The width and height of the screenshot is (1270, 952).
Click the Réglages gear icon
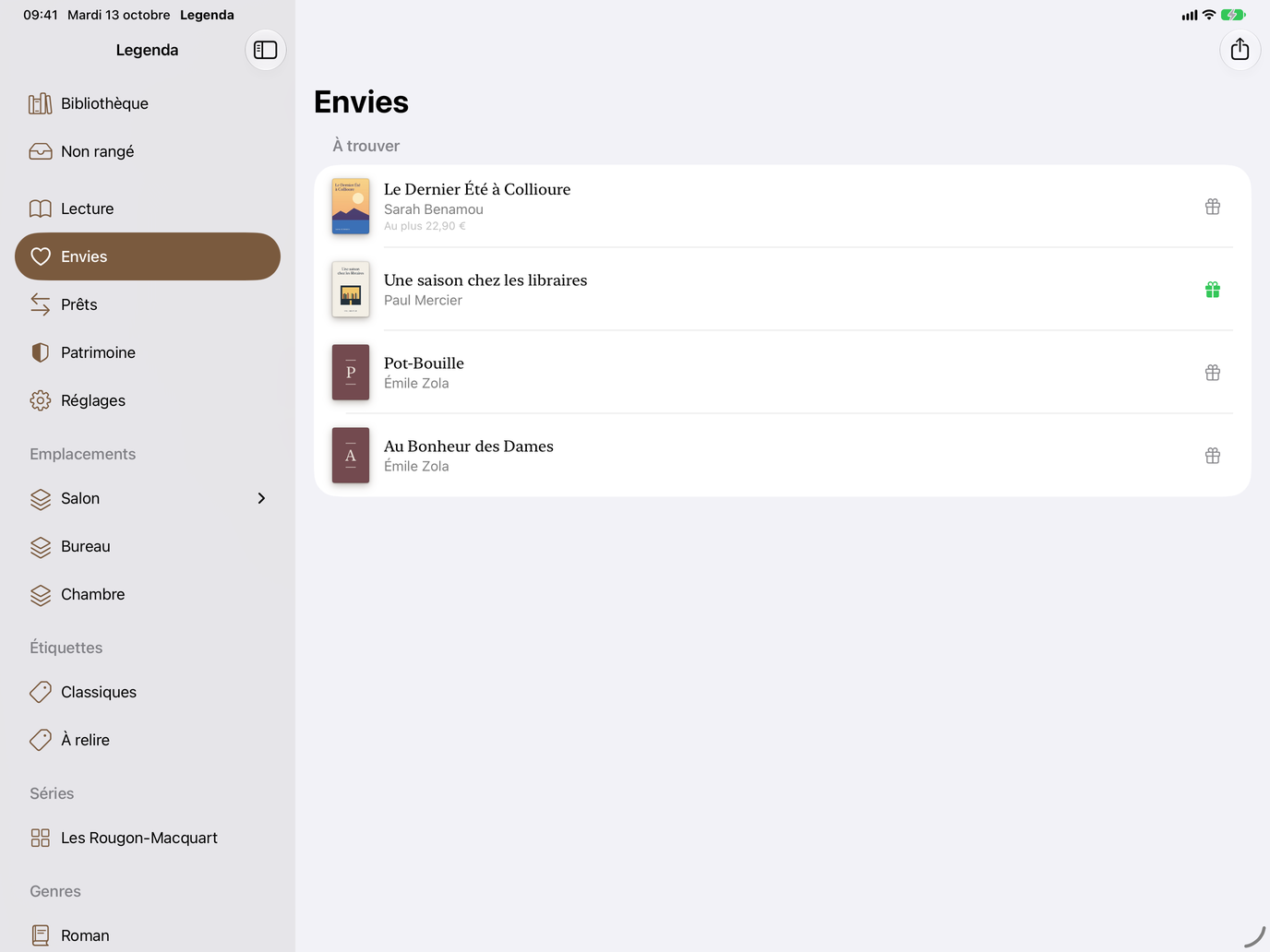click(41, 400)
